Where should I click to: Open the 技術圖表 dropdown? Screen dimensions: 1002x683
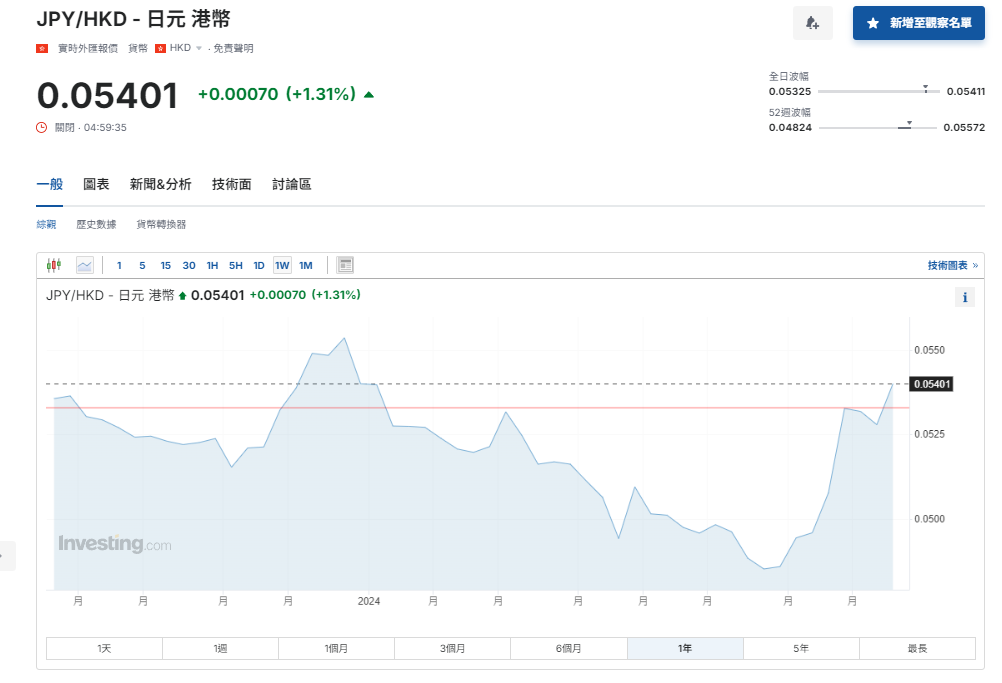[947, 264]
